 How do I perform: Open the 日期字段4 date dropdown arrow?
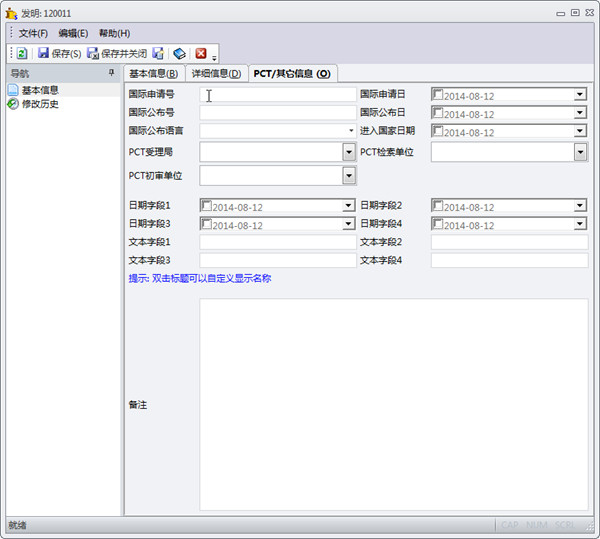point(580,224)
